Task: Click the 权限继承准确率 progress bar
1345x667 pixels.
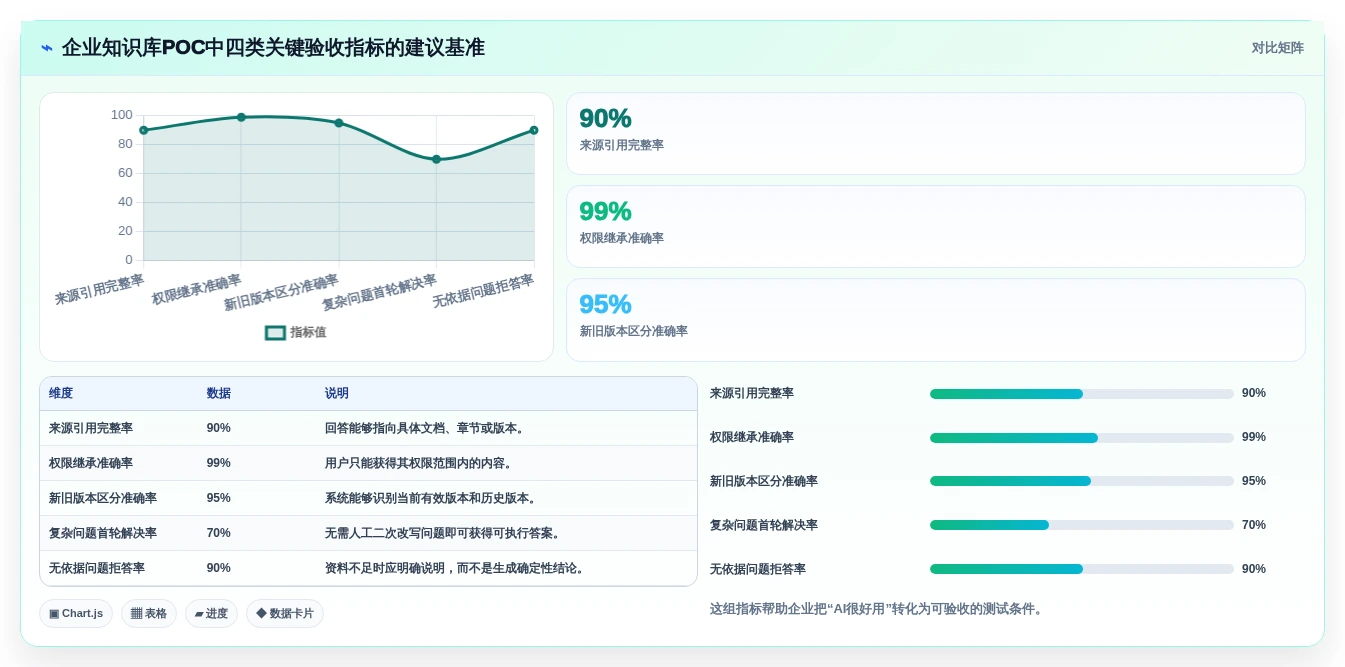Action: click(1081, 438)
